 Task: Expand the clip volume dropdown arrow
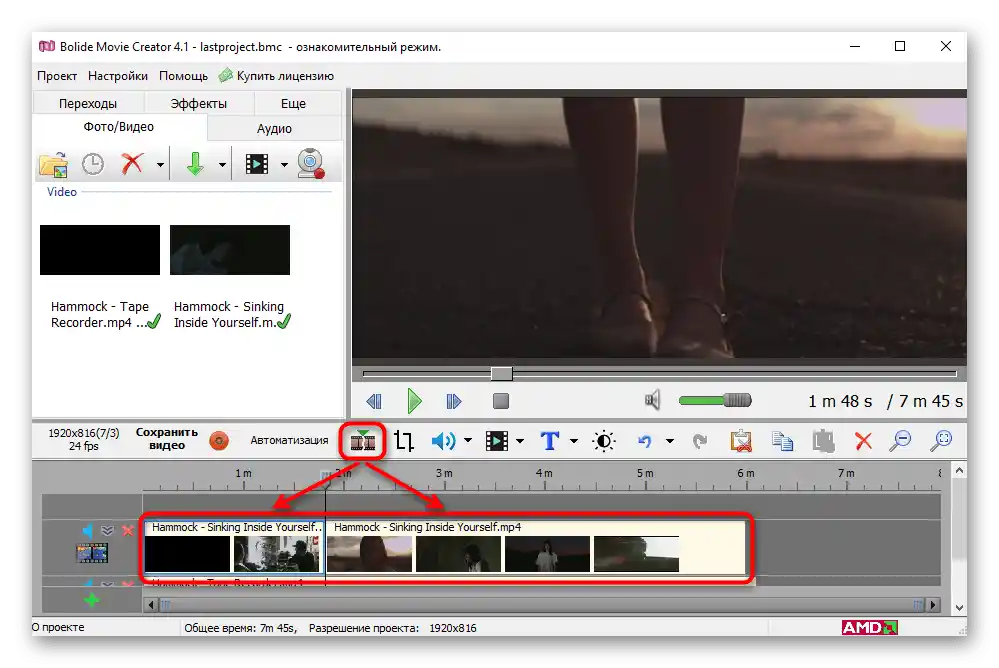tap(468, 440)
